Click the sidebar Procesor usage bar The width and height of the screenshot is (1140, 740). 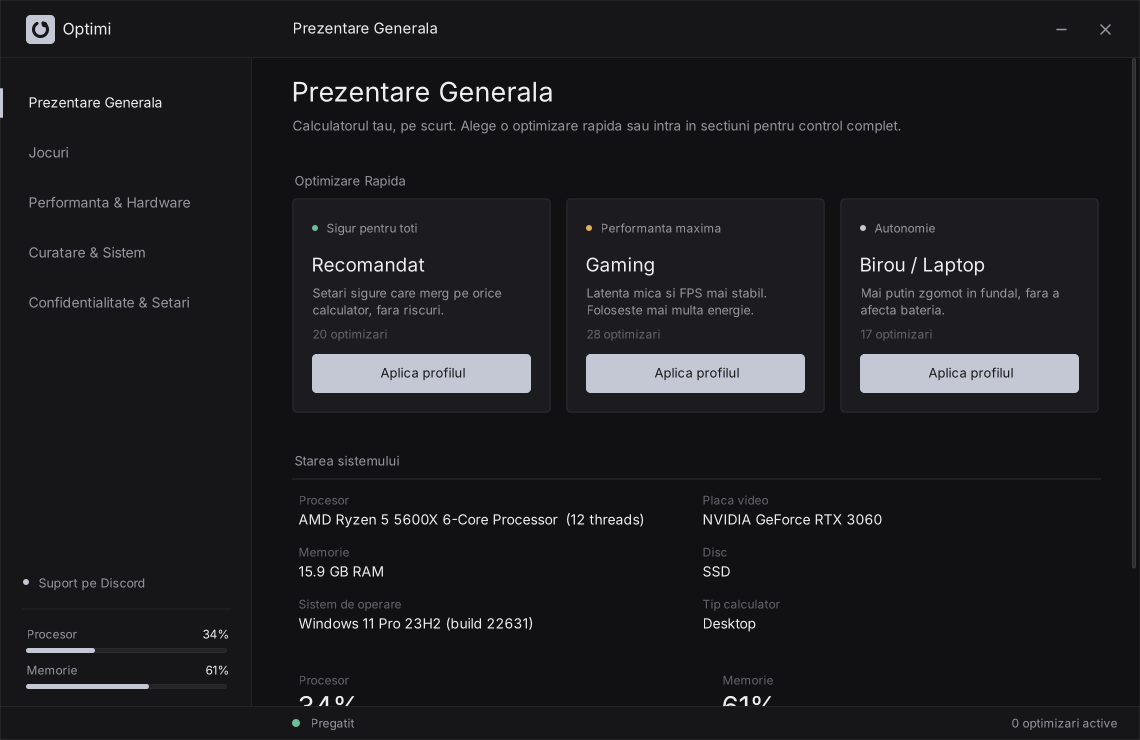click(127, 651)
